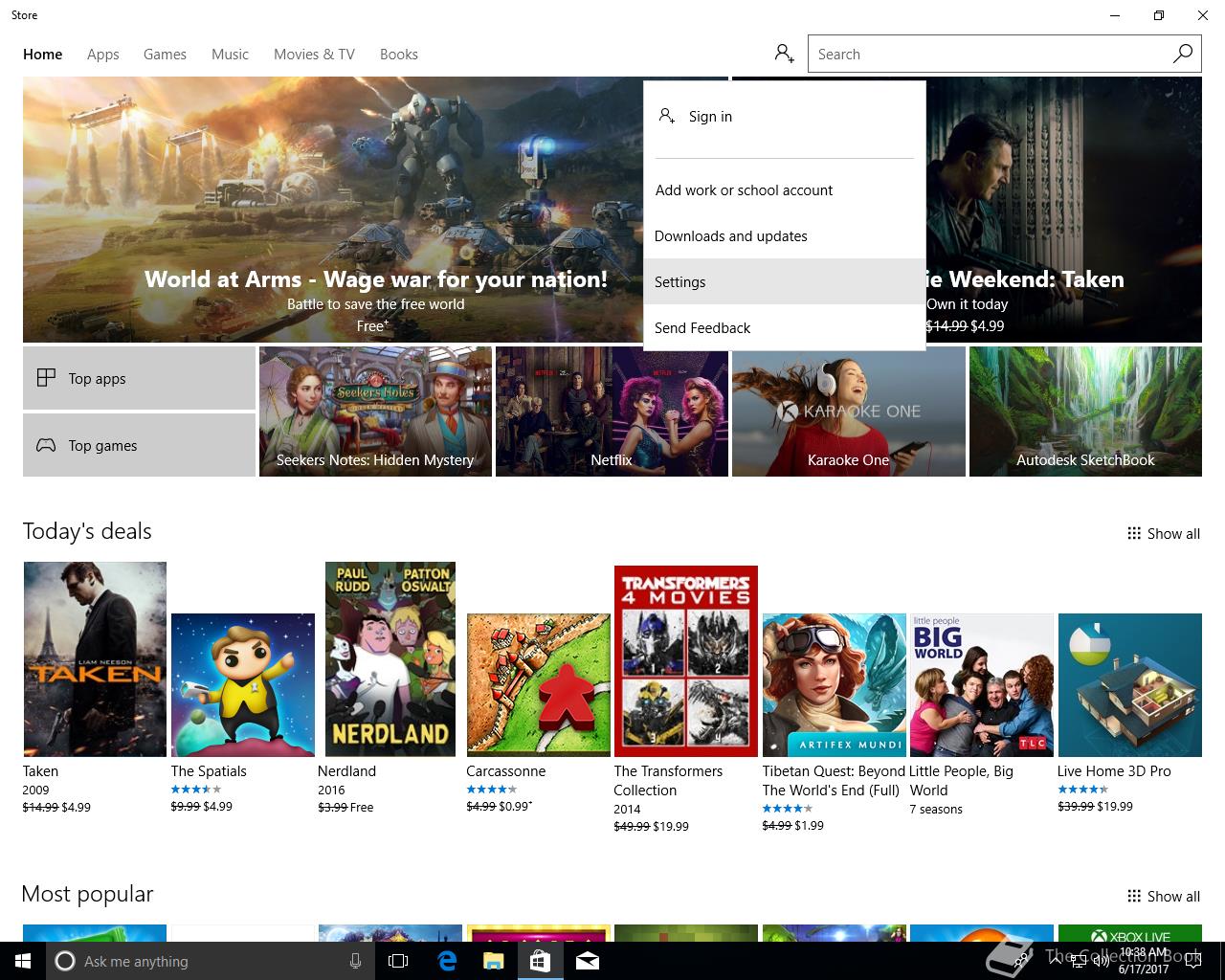Switch to the Home tab
The image size is (1225, 980).
(43, 55)
